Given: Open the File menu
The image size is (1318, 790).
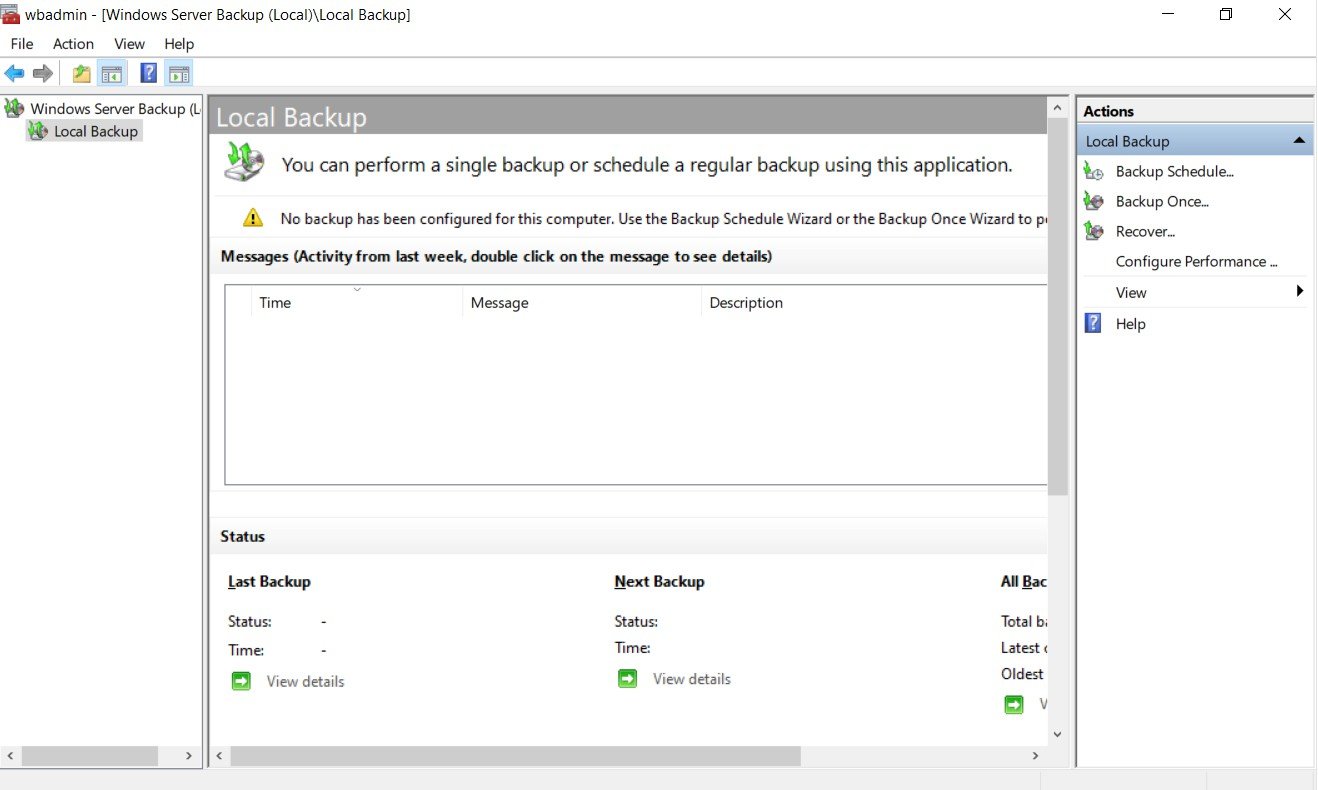Looking at the screenshot, I should [22, 44].
